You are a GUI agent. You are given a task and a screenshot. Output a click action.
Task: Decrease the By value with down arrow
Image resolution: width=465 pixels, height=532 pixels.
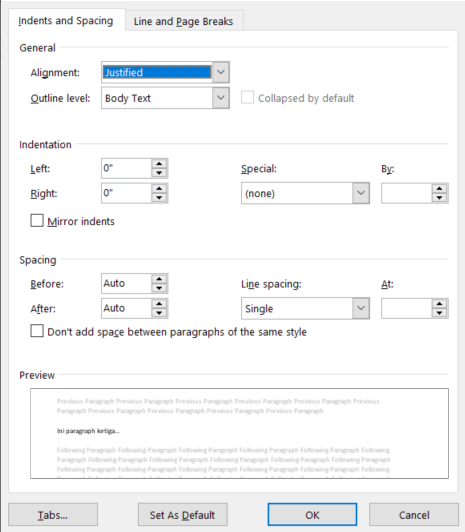click(440, 198)
